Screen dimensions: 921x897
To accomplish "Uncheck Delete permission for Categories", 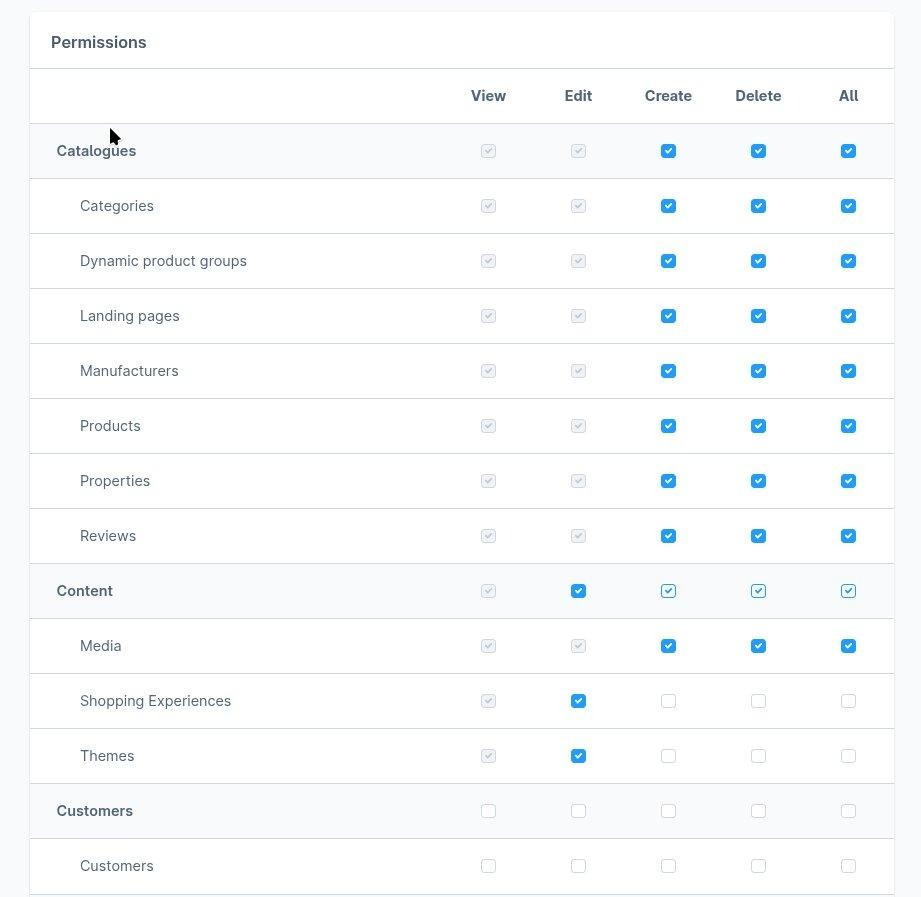I will pos(758,206).
